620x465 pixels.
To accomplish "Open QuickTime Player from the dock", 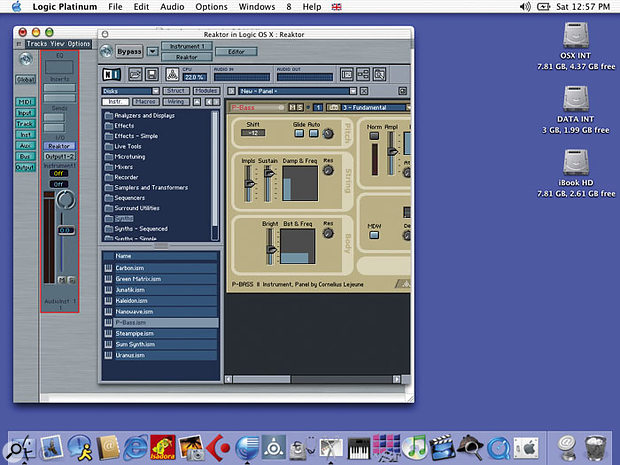I will (x=498, y=448).
